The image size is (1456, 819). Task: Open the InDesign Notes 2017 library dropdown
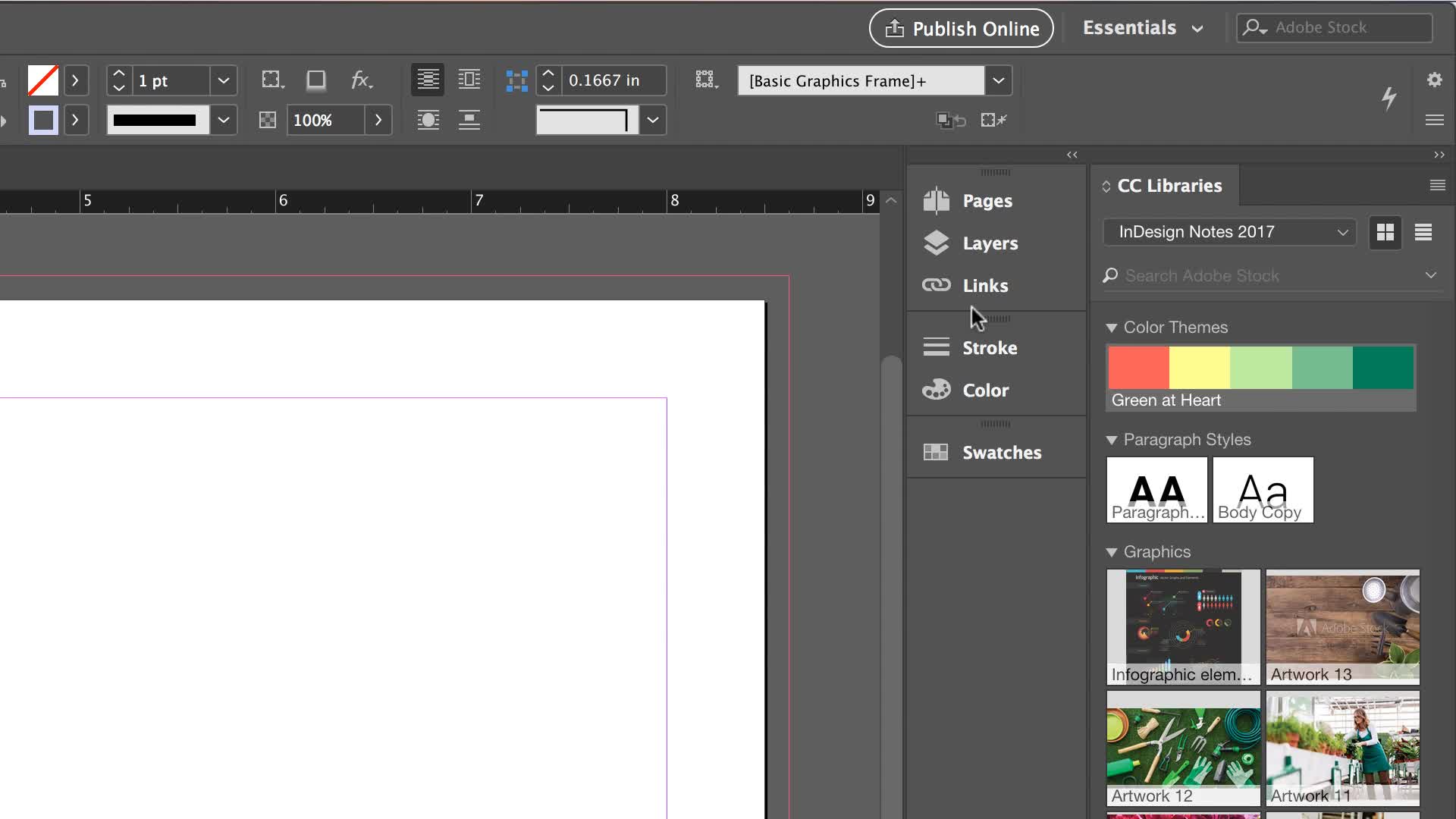[1229, 232]
